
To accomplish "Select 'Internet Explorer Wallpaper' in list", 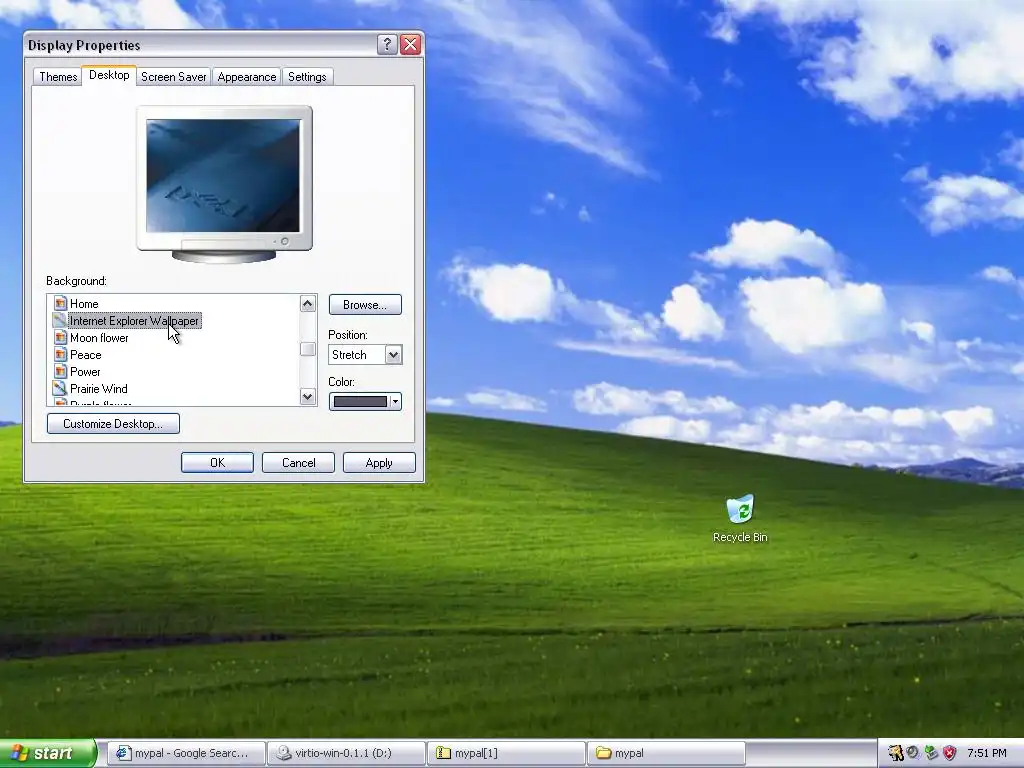I will 134,321.
